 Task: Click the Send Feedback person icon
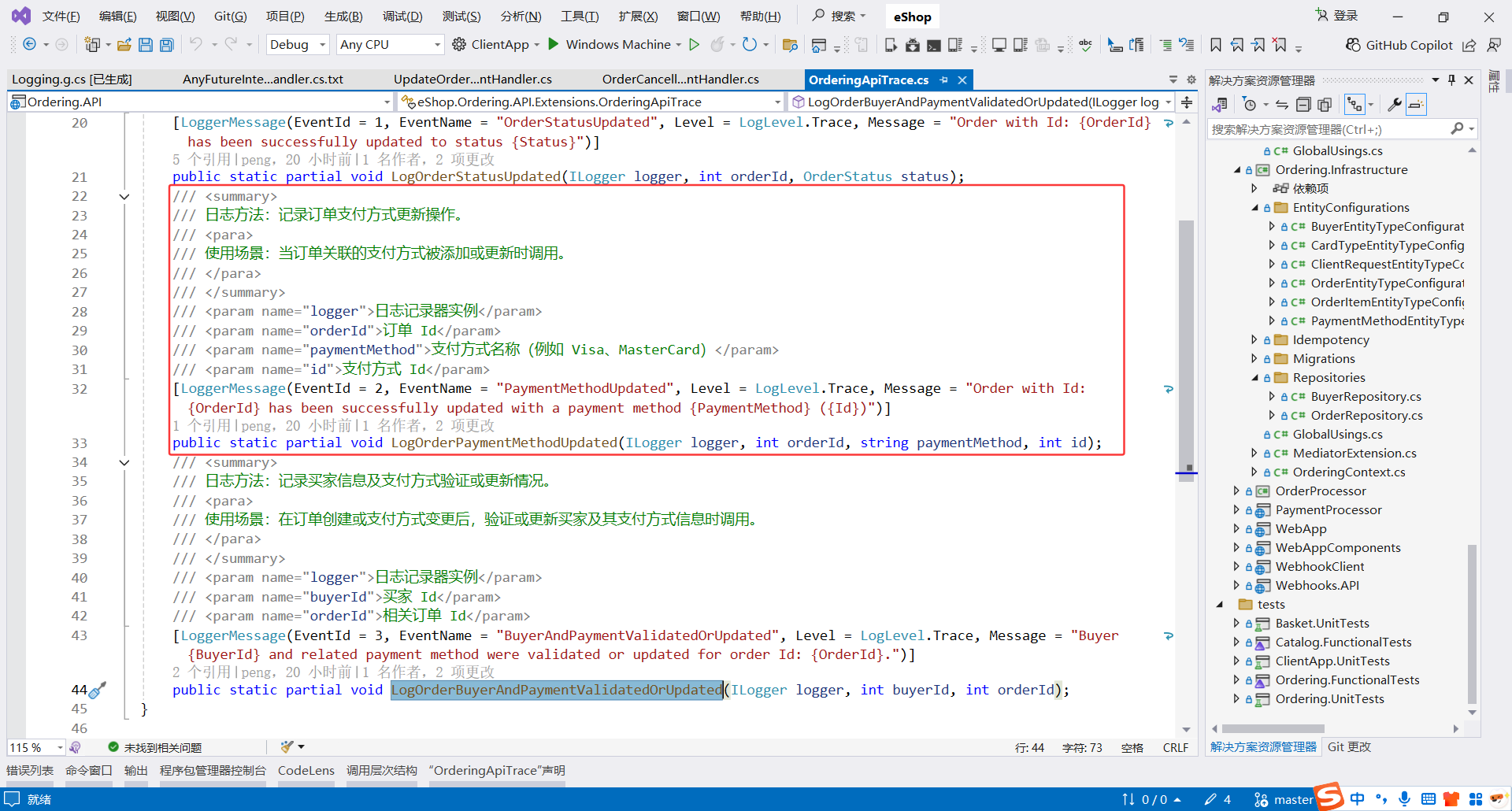click(x=1493, y=45)
